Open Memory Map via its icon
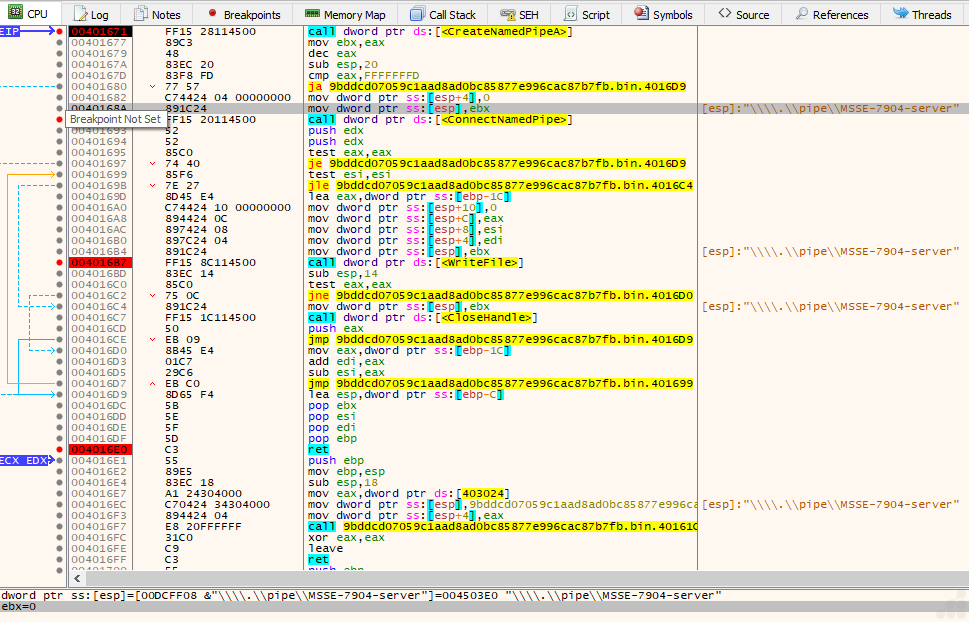Screen dimensions: 969x622 312,14
